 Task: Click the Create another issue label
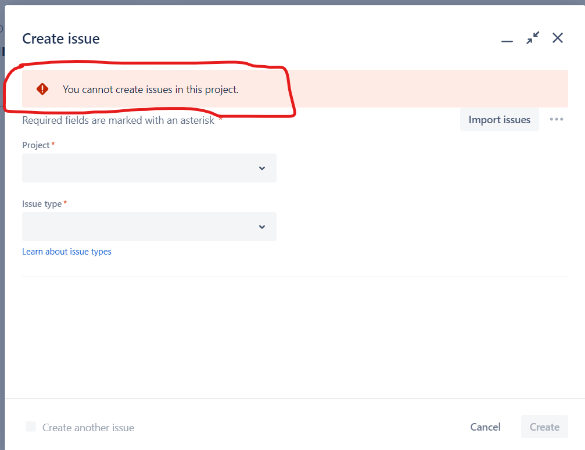point(88,427)
